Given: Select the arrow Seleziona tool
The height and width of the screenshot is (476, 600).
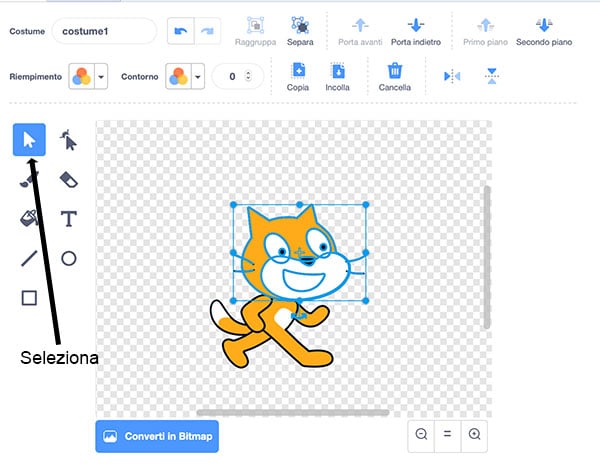Looking at the screenshot, I should click(29, 139).
